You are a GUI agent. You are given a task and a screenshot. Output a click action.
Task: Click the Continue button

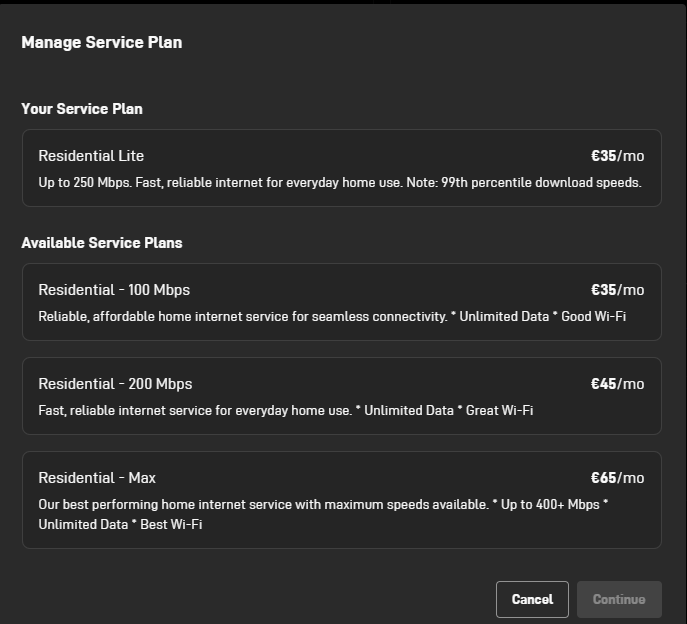click(x=619, y=599)
